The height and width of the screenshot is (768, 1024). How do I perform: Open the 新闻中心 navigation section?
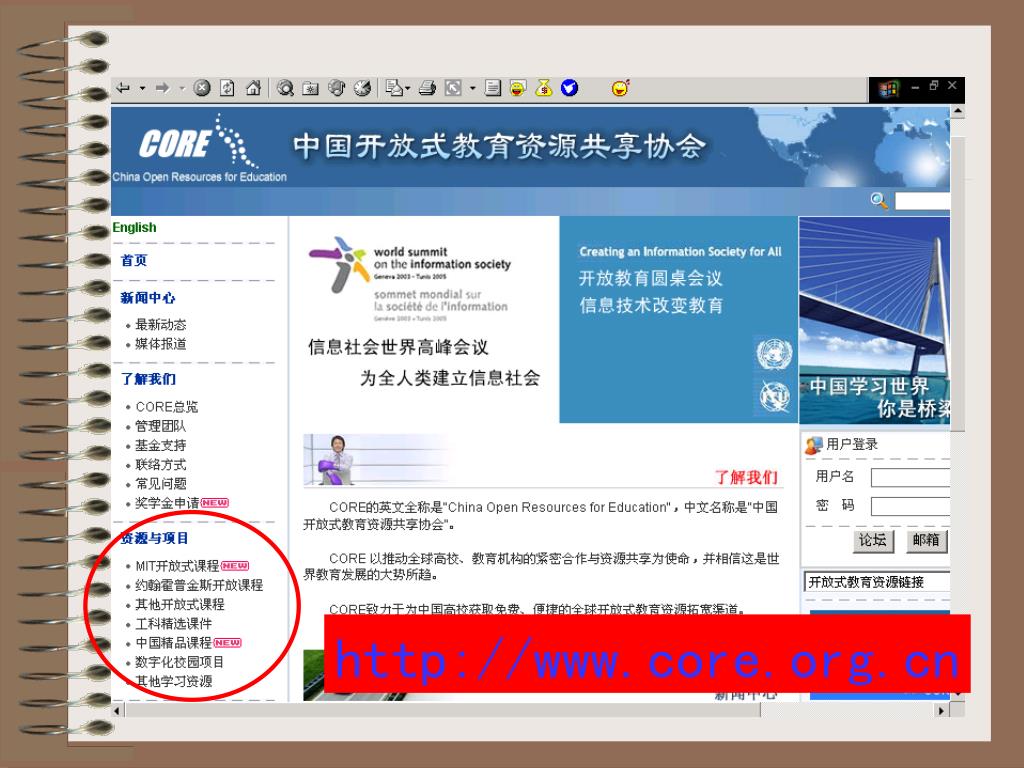[x=148, y=298]
